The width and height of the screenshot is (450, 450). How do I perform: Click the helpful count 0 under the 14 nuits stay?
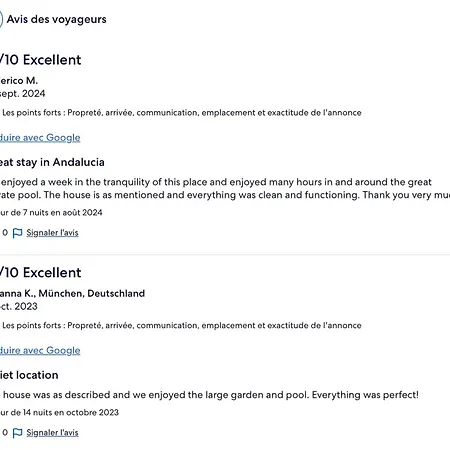[x=5, y=433]
